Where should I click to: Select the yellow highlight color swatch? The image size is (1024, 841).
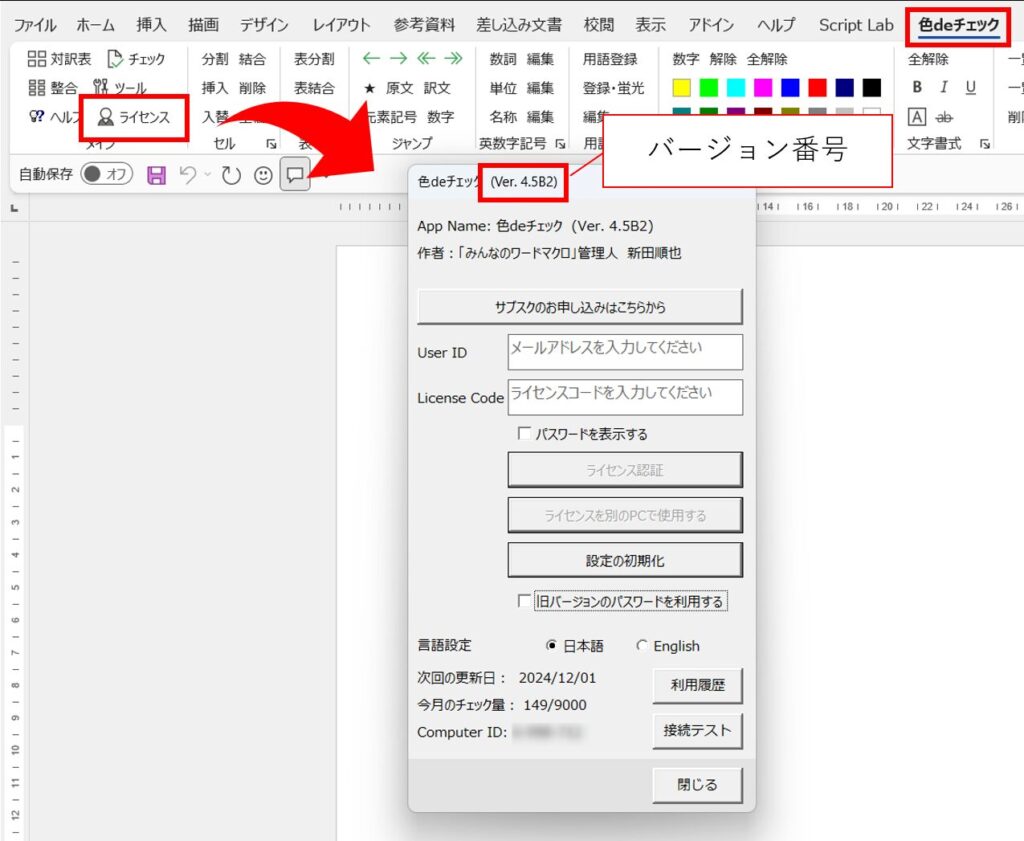[x=682, y=88]
